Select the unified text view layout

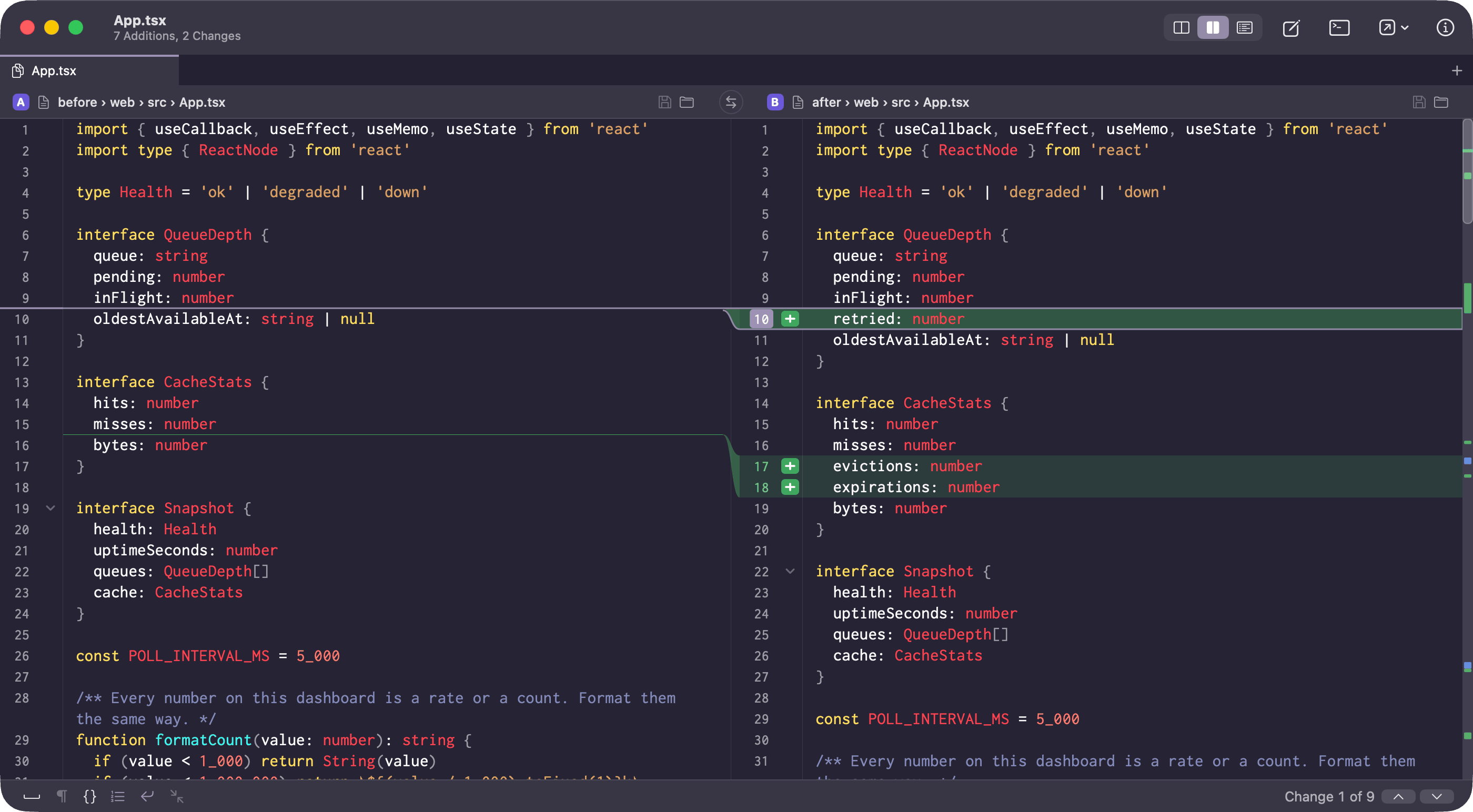(x=1244, y=28)
